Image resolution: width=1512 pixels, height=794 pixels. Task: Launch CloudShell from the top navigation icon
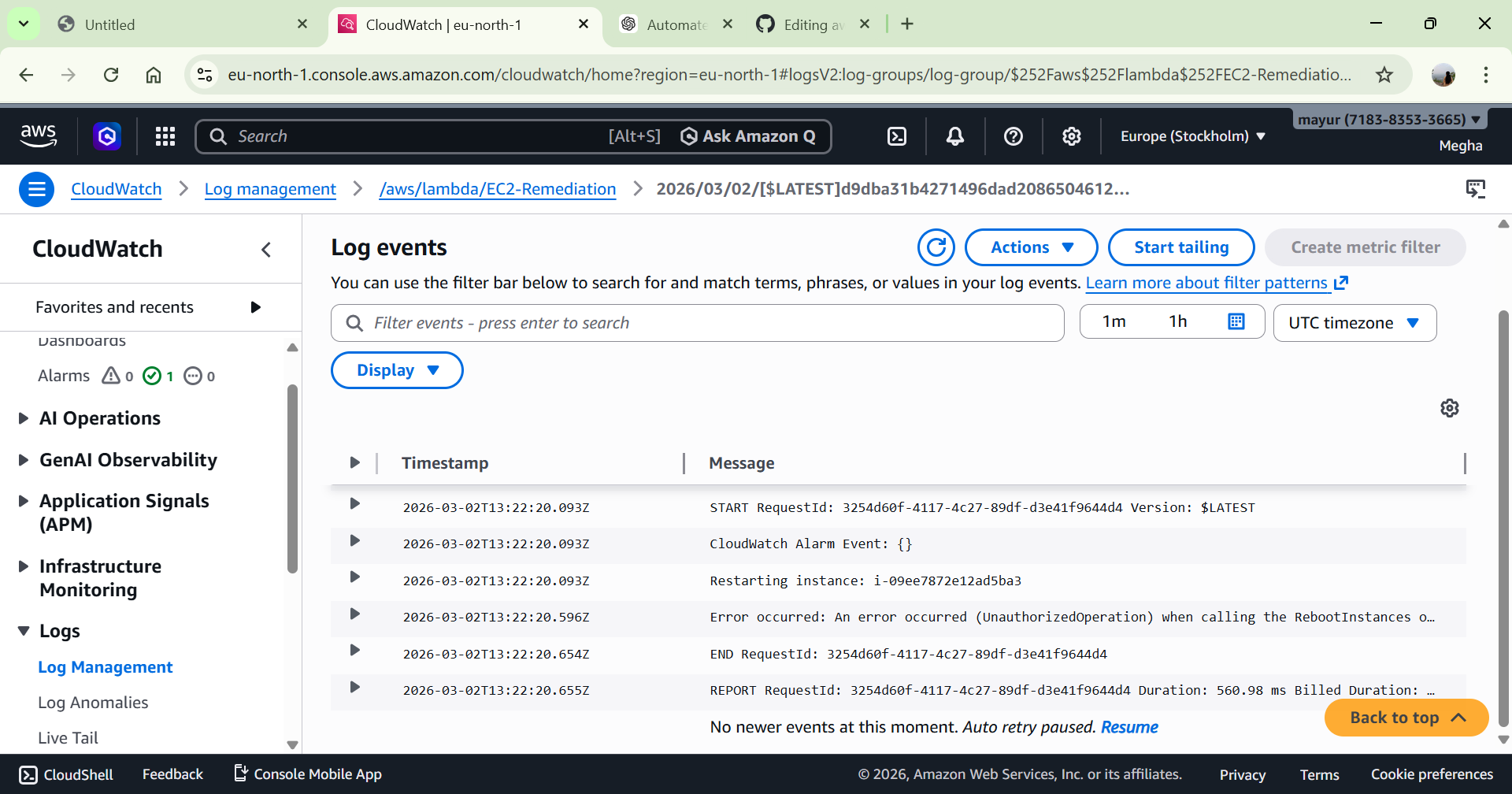(897, 136)
